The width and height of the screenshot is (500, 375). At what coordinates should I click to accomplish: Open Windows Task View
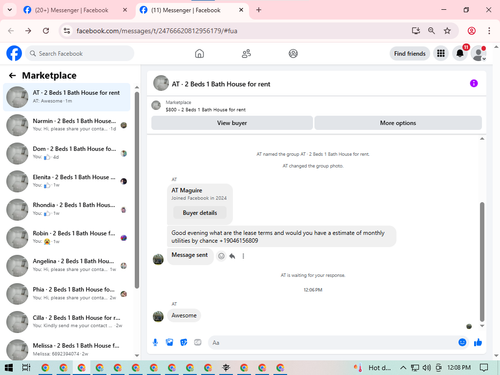coord(26,368)
